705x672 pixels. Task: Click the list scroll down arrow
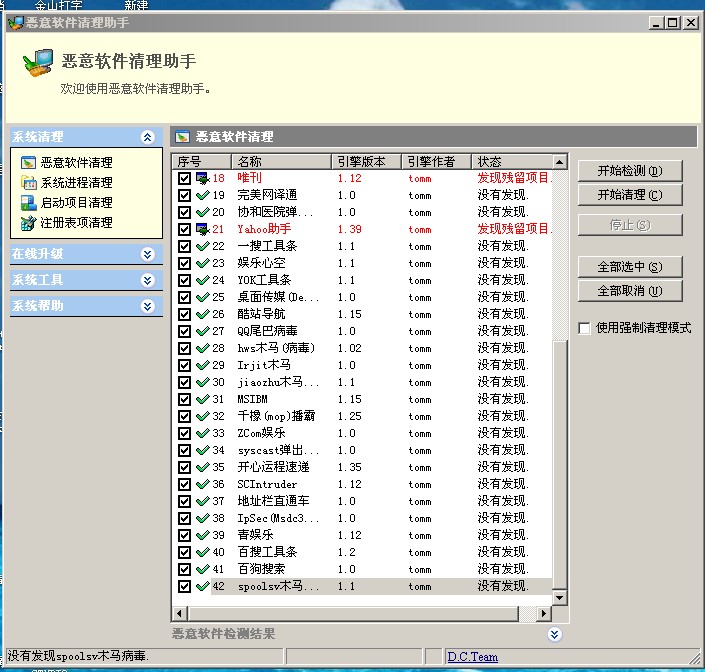(x=559, y=597)
